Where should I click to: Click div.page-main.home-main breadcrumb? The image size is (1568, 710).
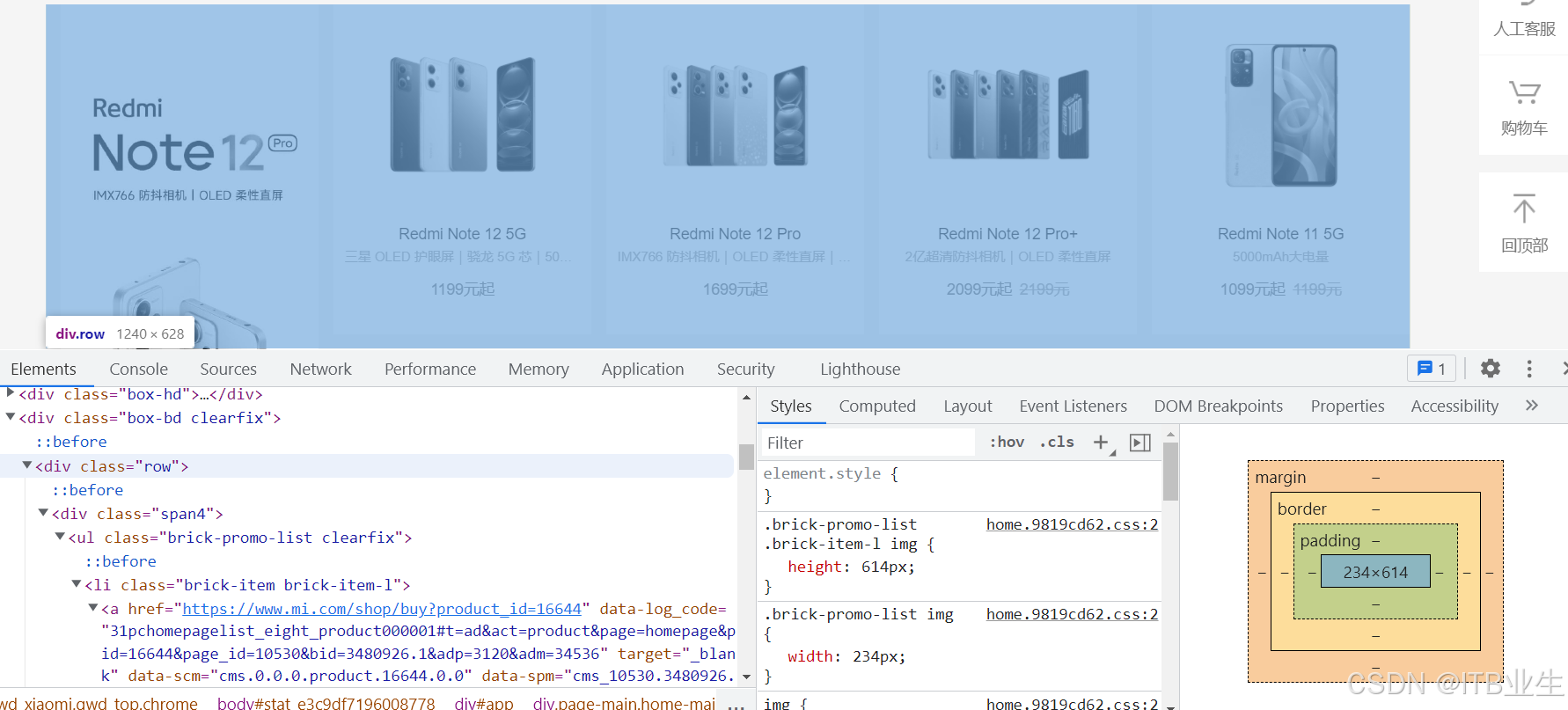click(x=624, y=703)
